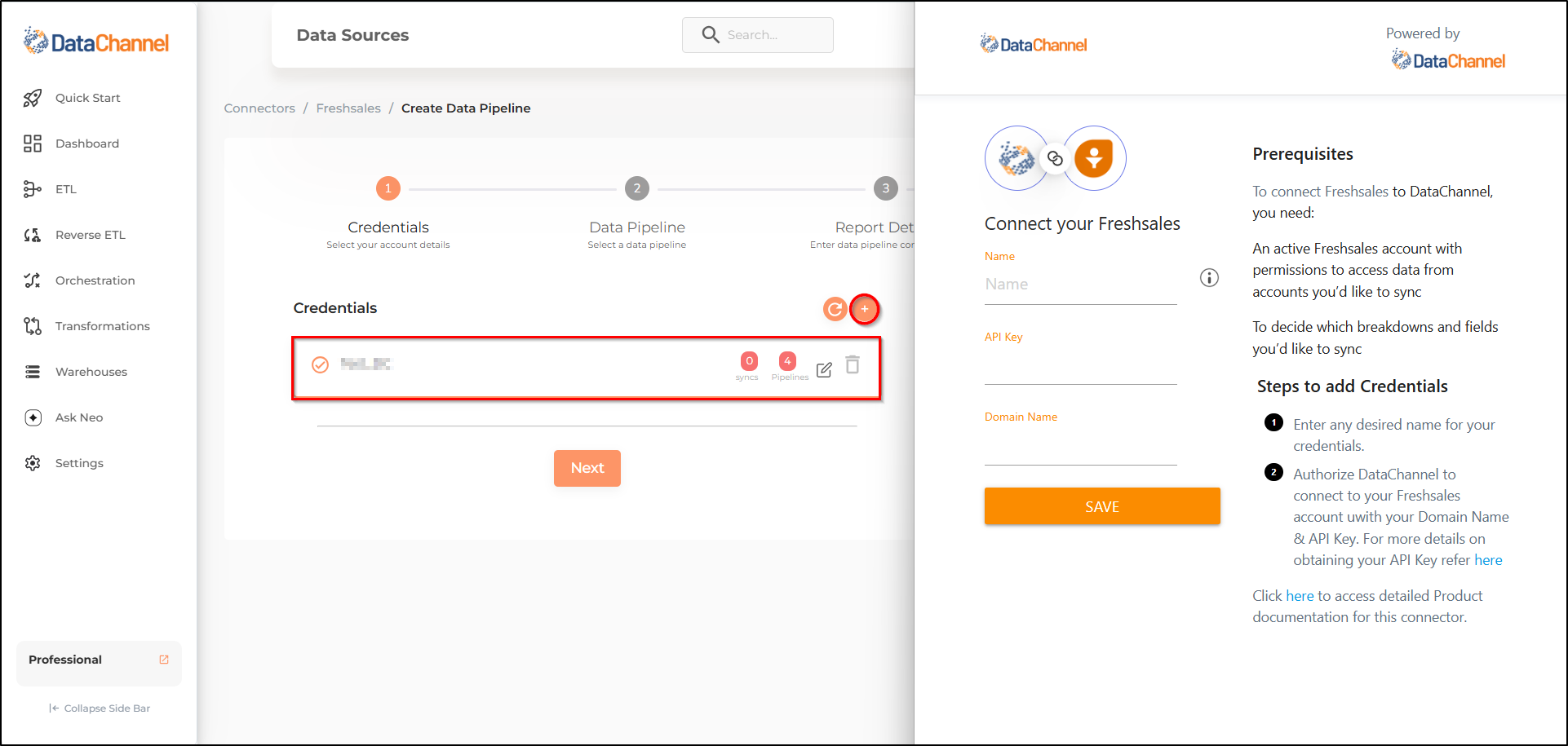
Task: Select the saved credential checkmark
Action: (x=320, y=364)
